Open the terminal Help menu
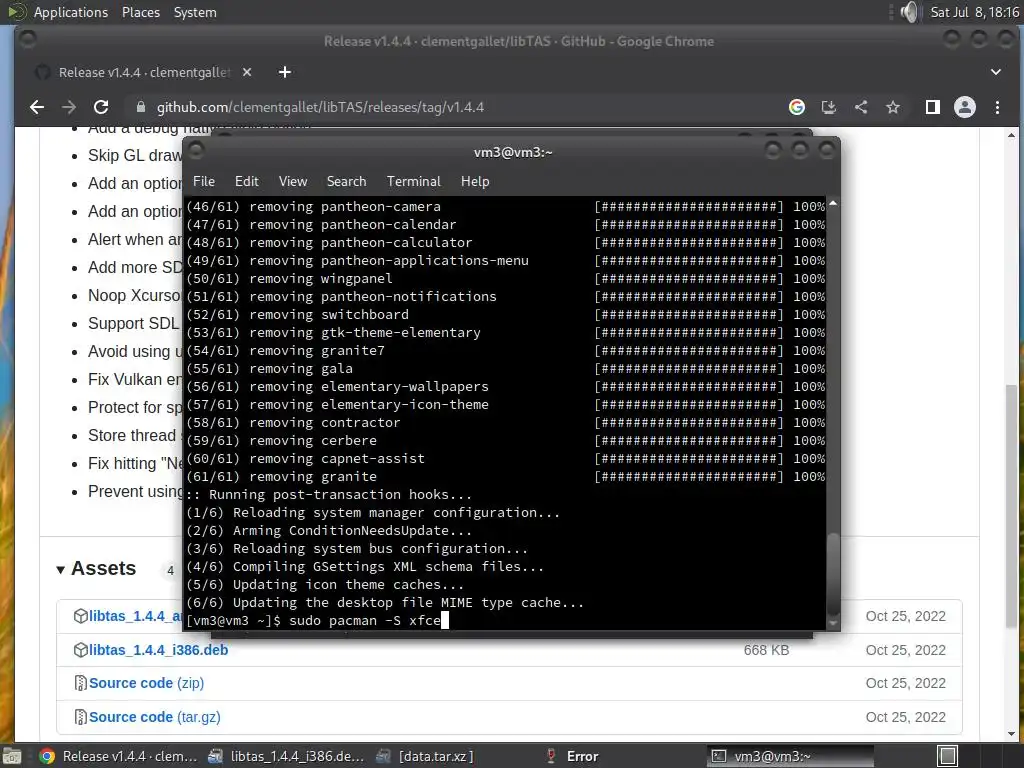The width and height of the screenshot is (1024, 768). [x=475, y=181]
